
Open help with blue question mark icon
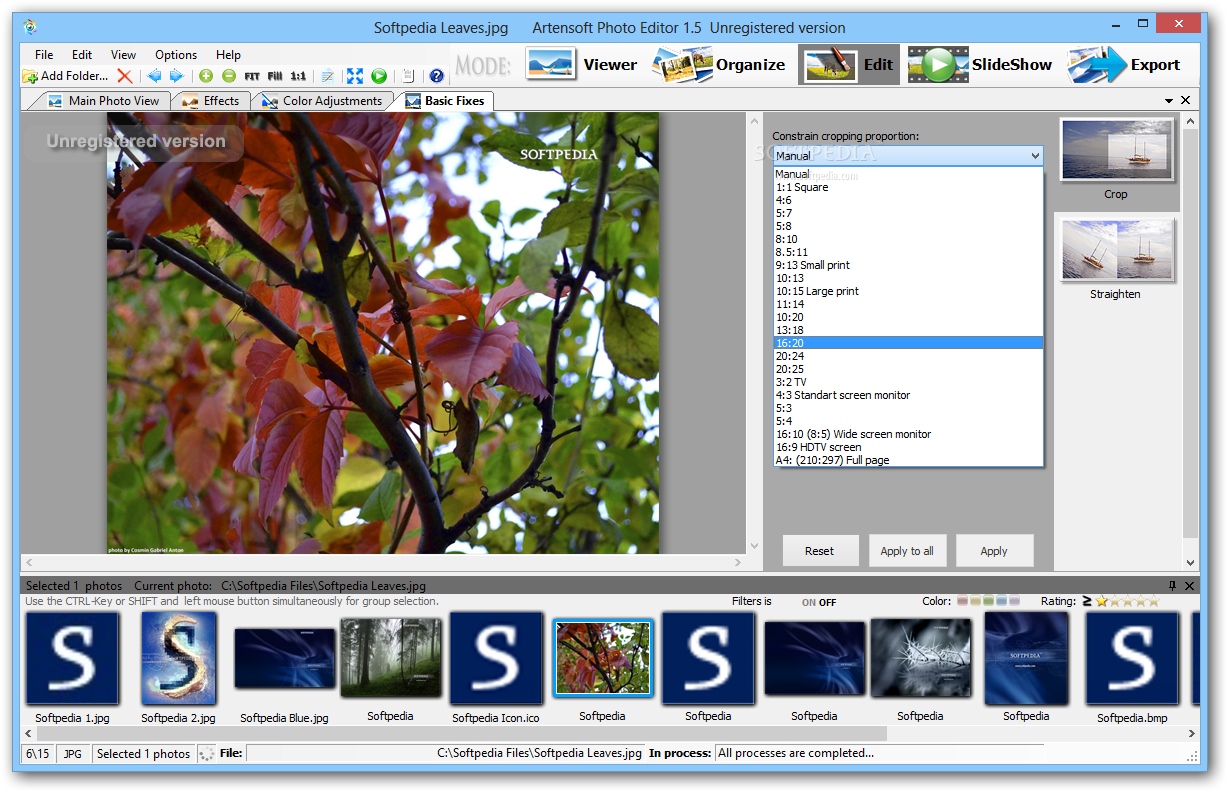pyautogui.click(x=436, y=76)
